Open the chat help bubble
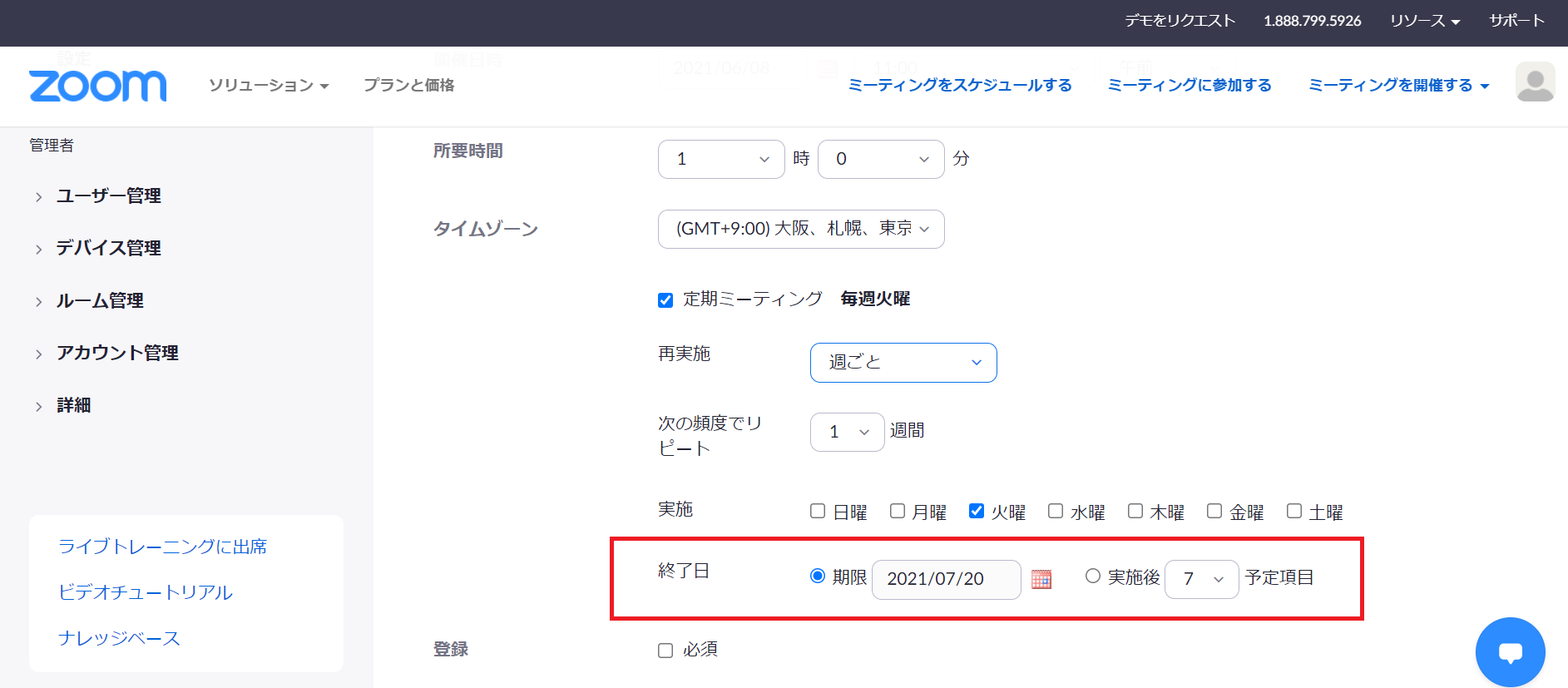Viewport: 1568px width, 688px height. [1510, 652]
